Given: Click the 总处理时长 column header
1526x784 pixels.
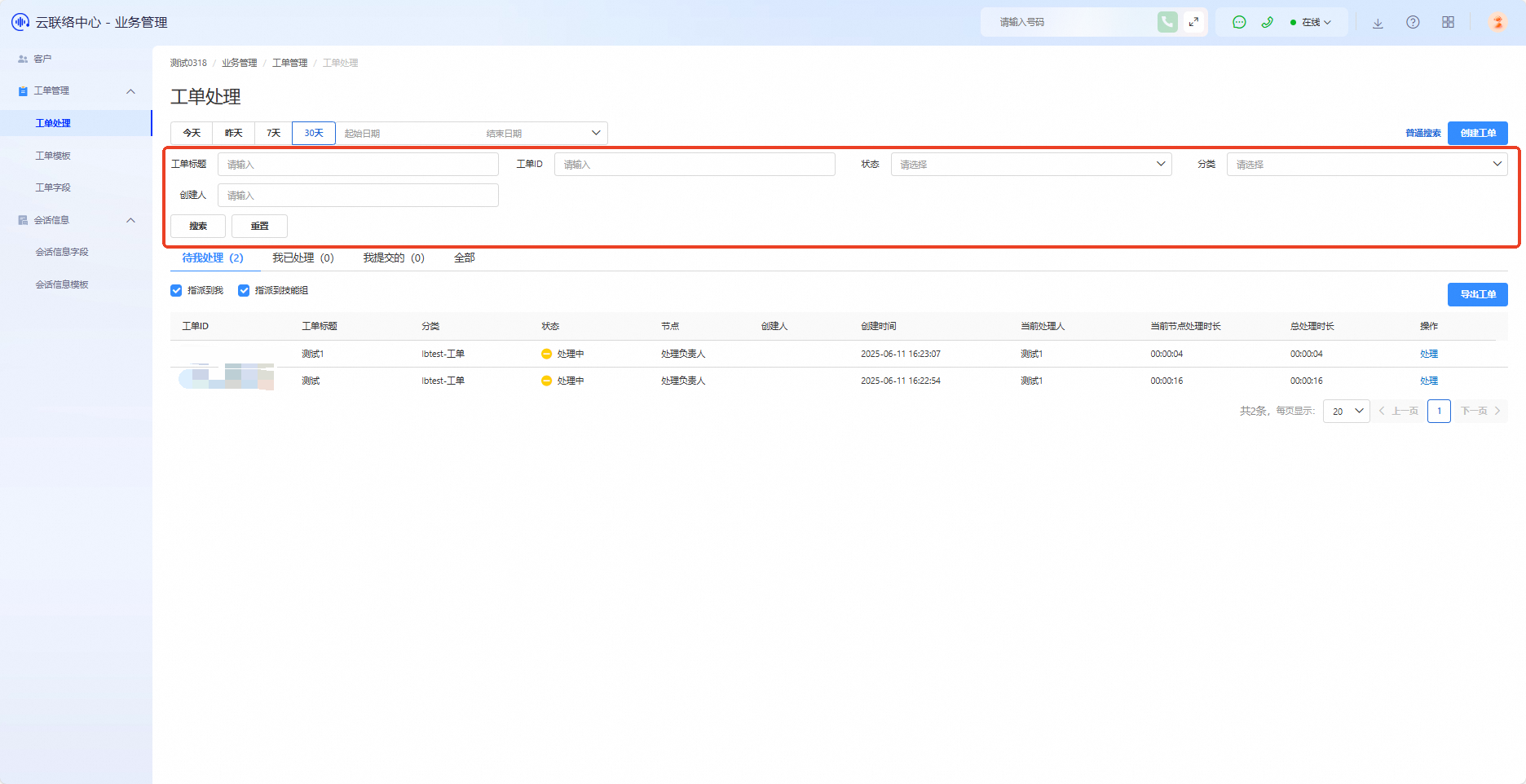Looking at the screenshot, I should coord(1312,326).
